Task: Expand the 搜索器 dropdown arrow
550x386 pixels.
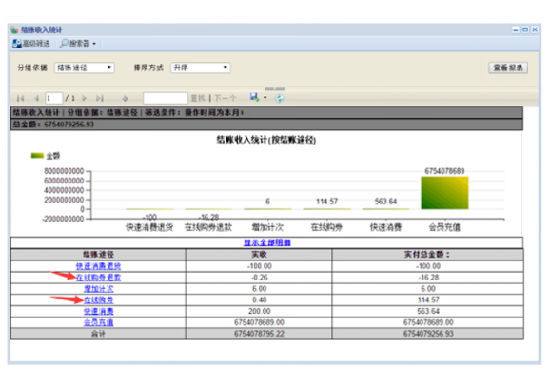Action: pos(94,44)
